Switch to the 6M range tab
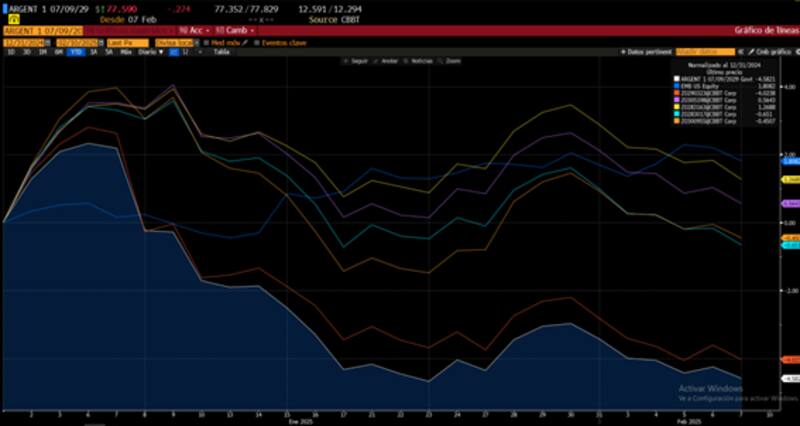 pos(59,51)
